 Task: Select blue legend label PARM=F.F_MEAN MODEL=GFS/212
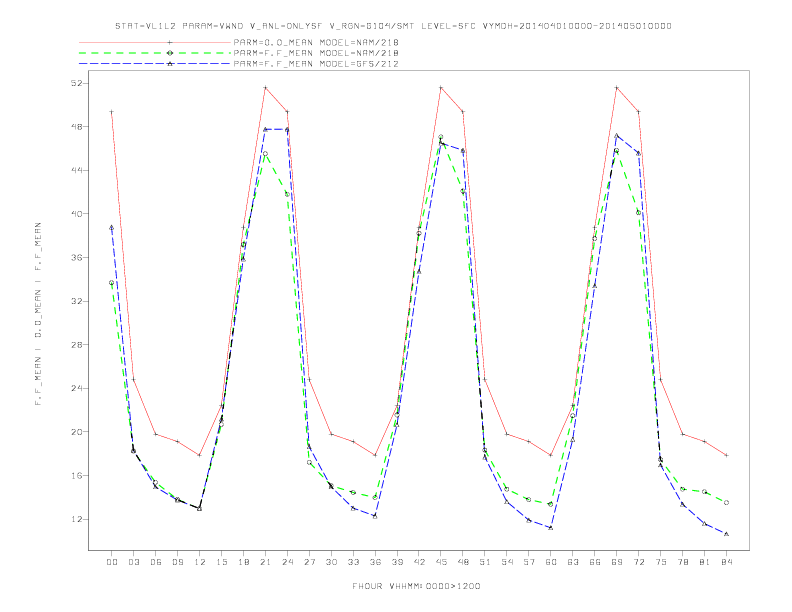tap(316, 64)
